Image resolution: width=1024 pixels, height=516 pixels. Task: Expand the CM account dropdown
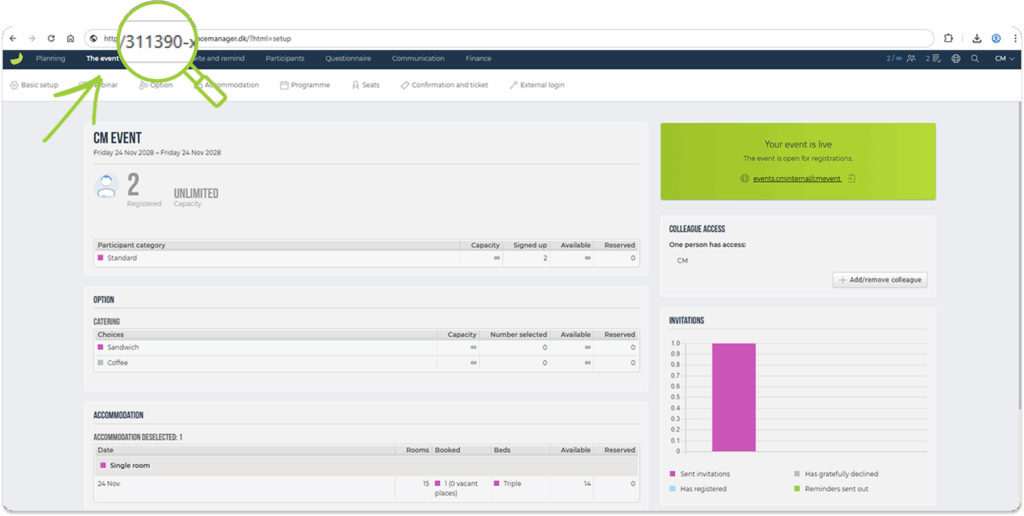tap(1004, 59)
